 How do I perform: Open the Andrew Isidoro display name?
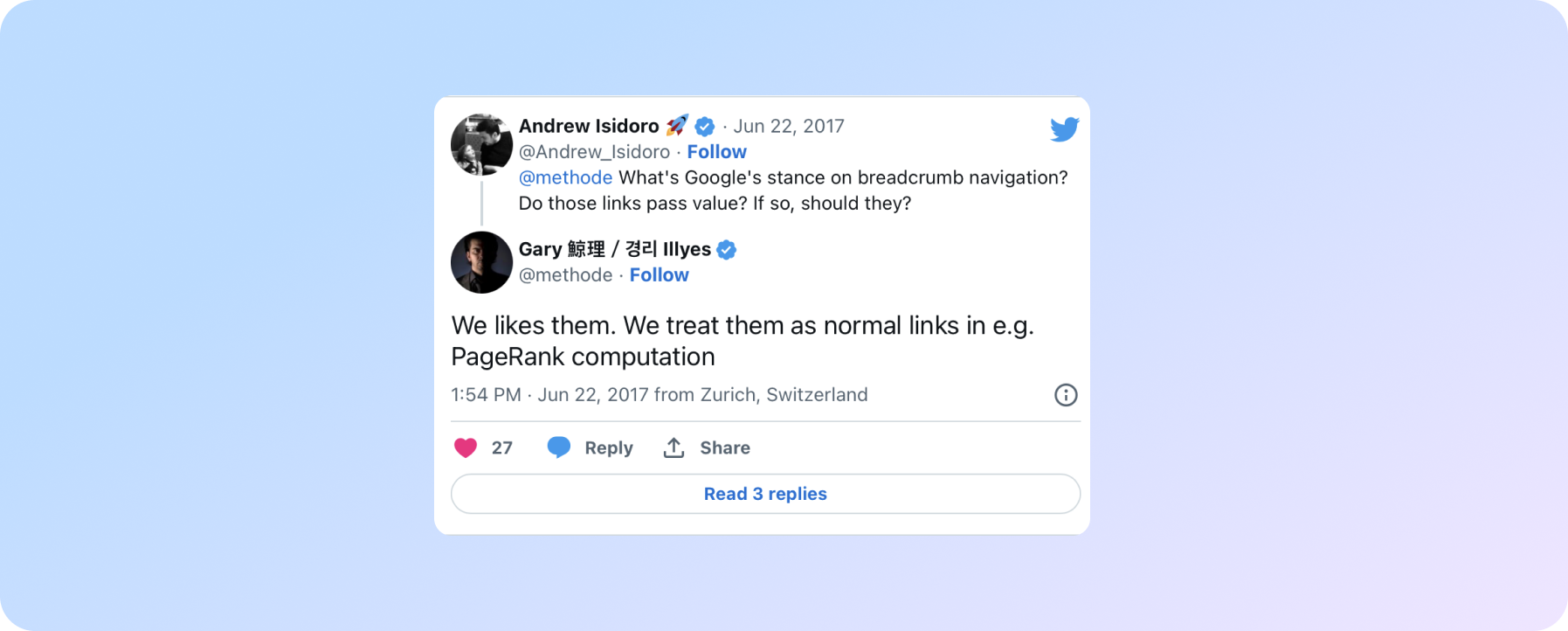pos(589,126)
